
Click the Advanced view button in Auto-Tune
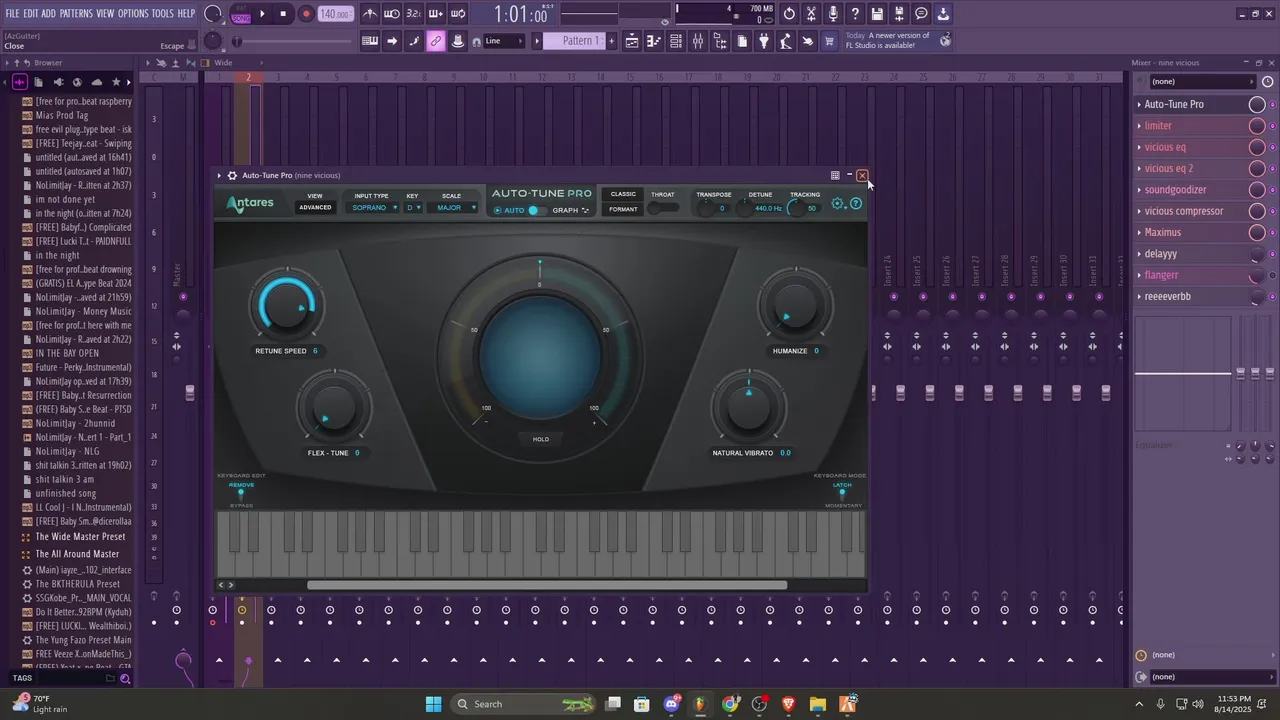[315, 208]
